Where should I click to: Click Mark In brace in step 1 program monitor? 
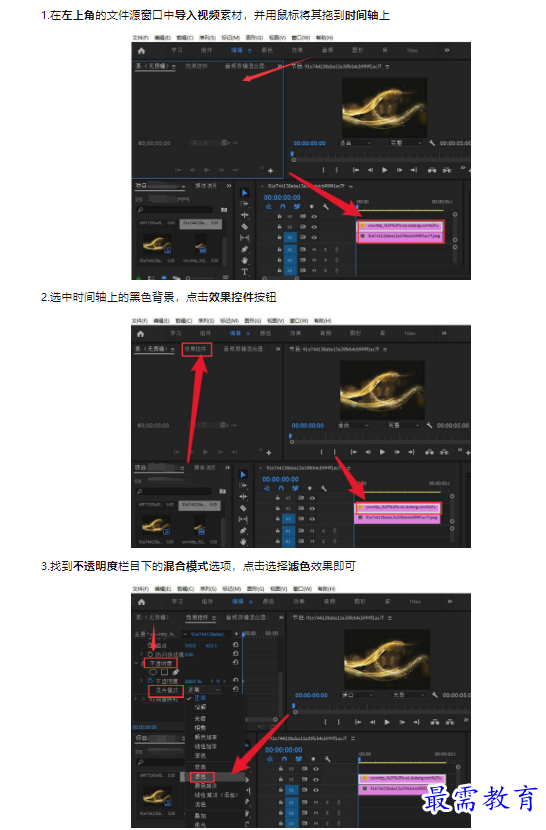click(324, 170)
